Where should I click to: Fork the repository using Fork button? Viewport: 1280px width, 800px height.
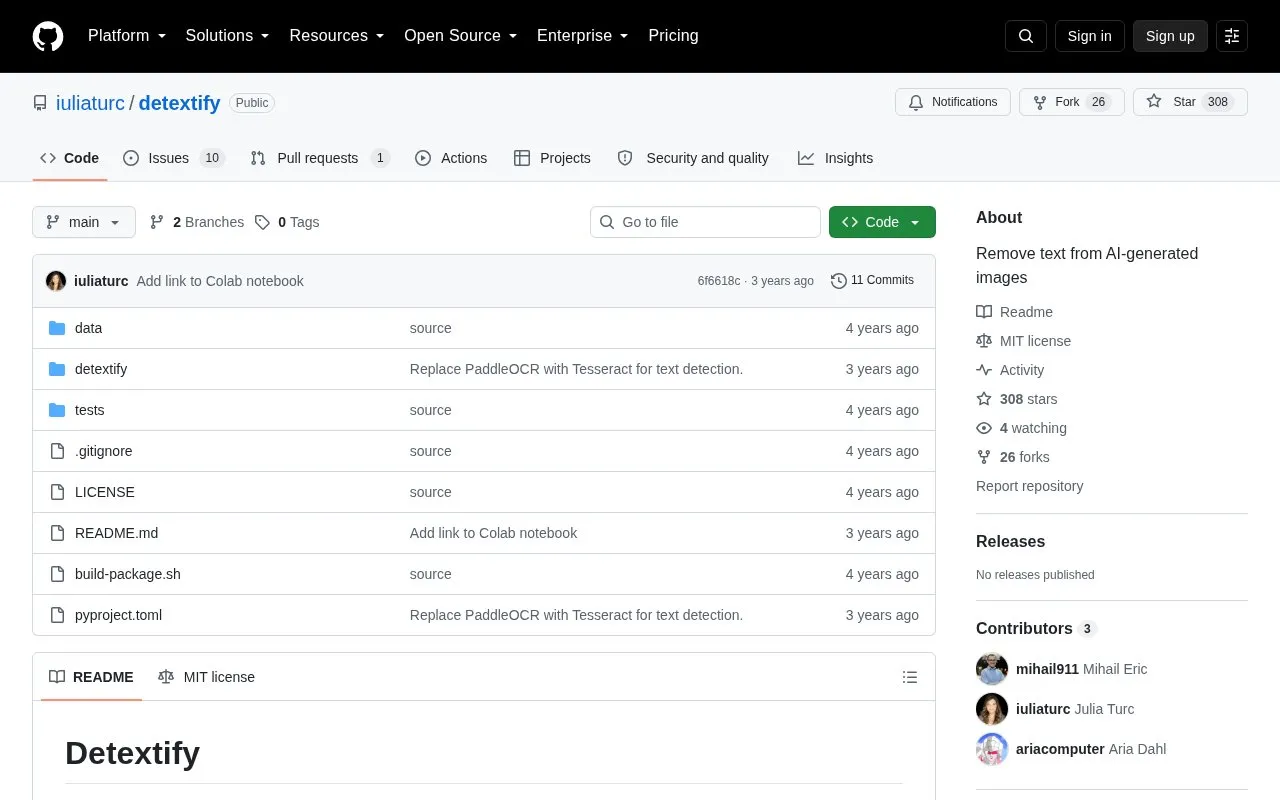click(1072, 102)
